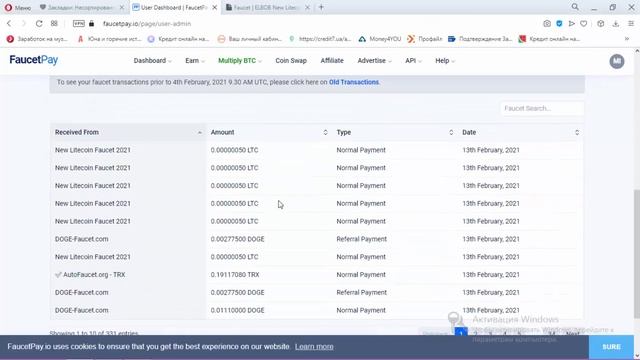Open the player flow icon
Screen dimensions: 640x360
[571, 24]
